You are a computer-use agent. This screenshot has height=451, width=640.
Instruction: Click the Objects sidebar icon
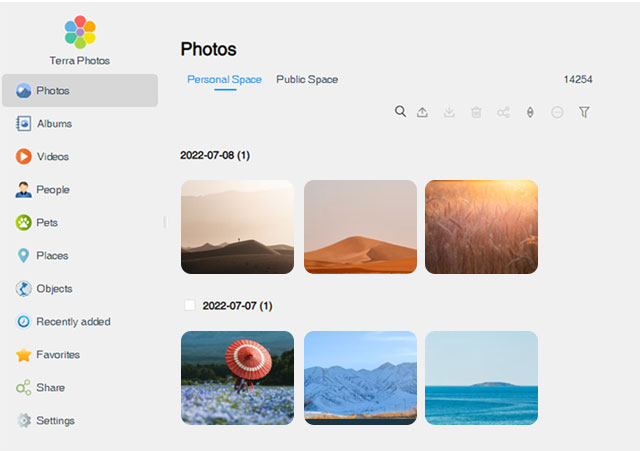click(23, 289)
